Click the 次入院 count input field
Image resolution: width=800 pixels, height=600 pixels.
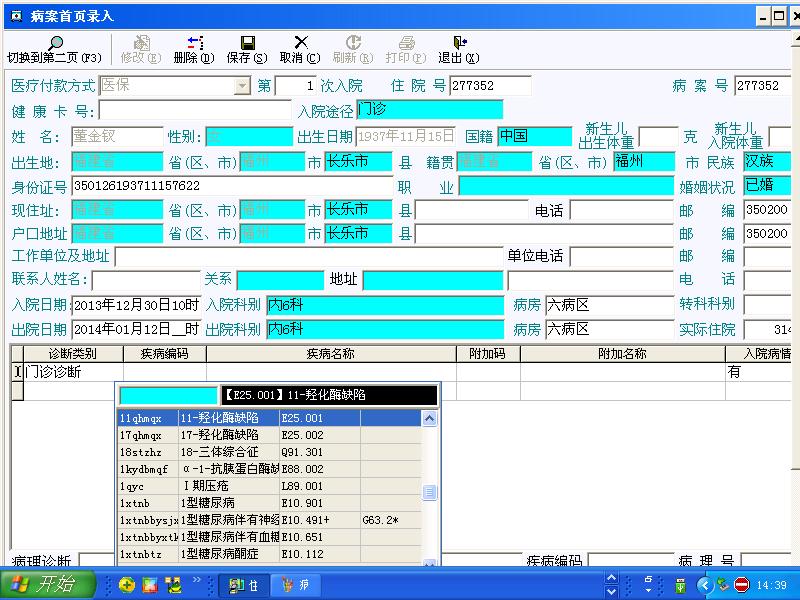[296, 86]
